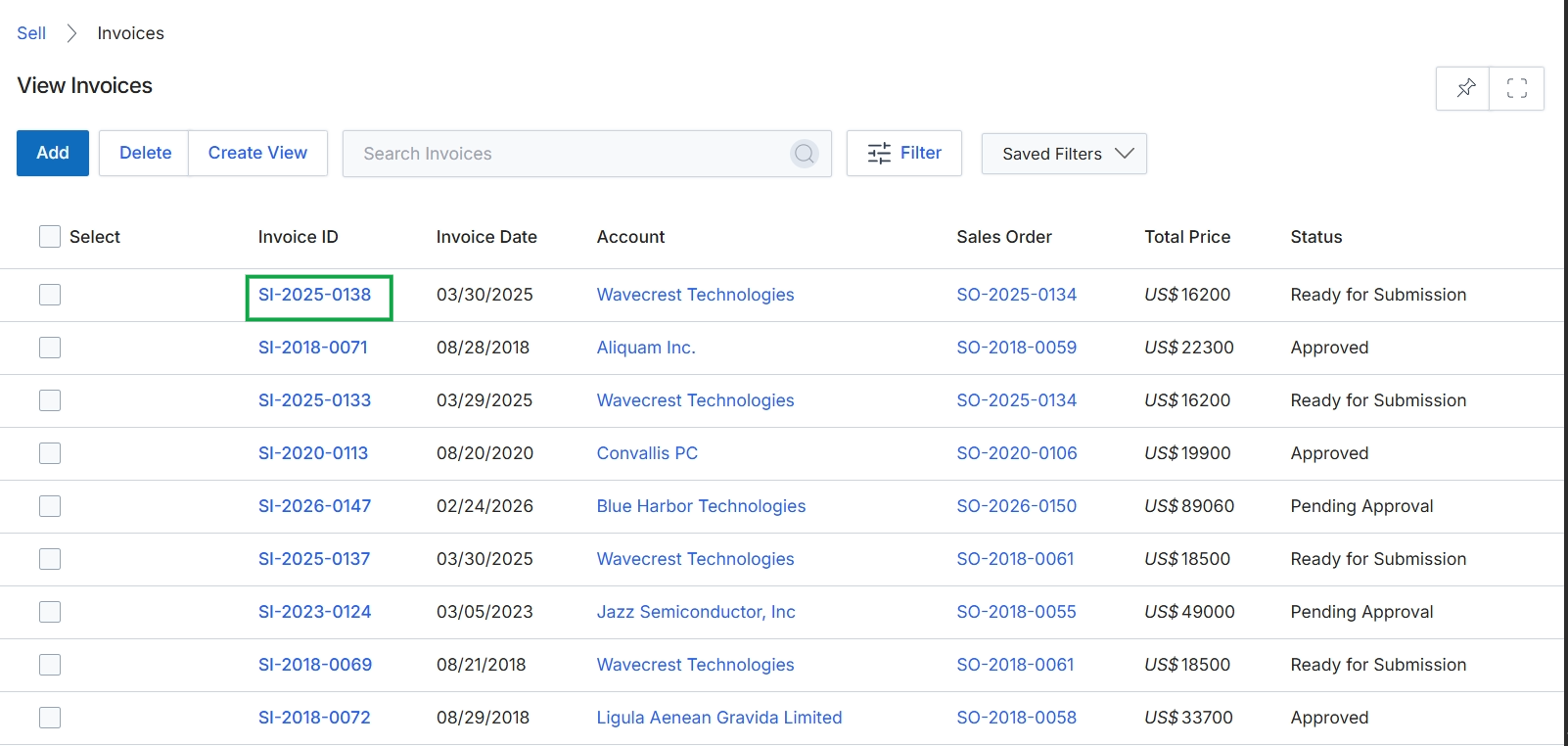
Task: Check the box for SI-2020-0113
Action: point(50,453)
